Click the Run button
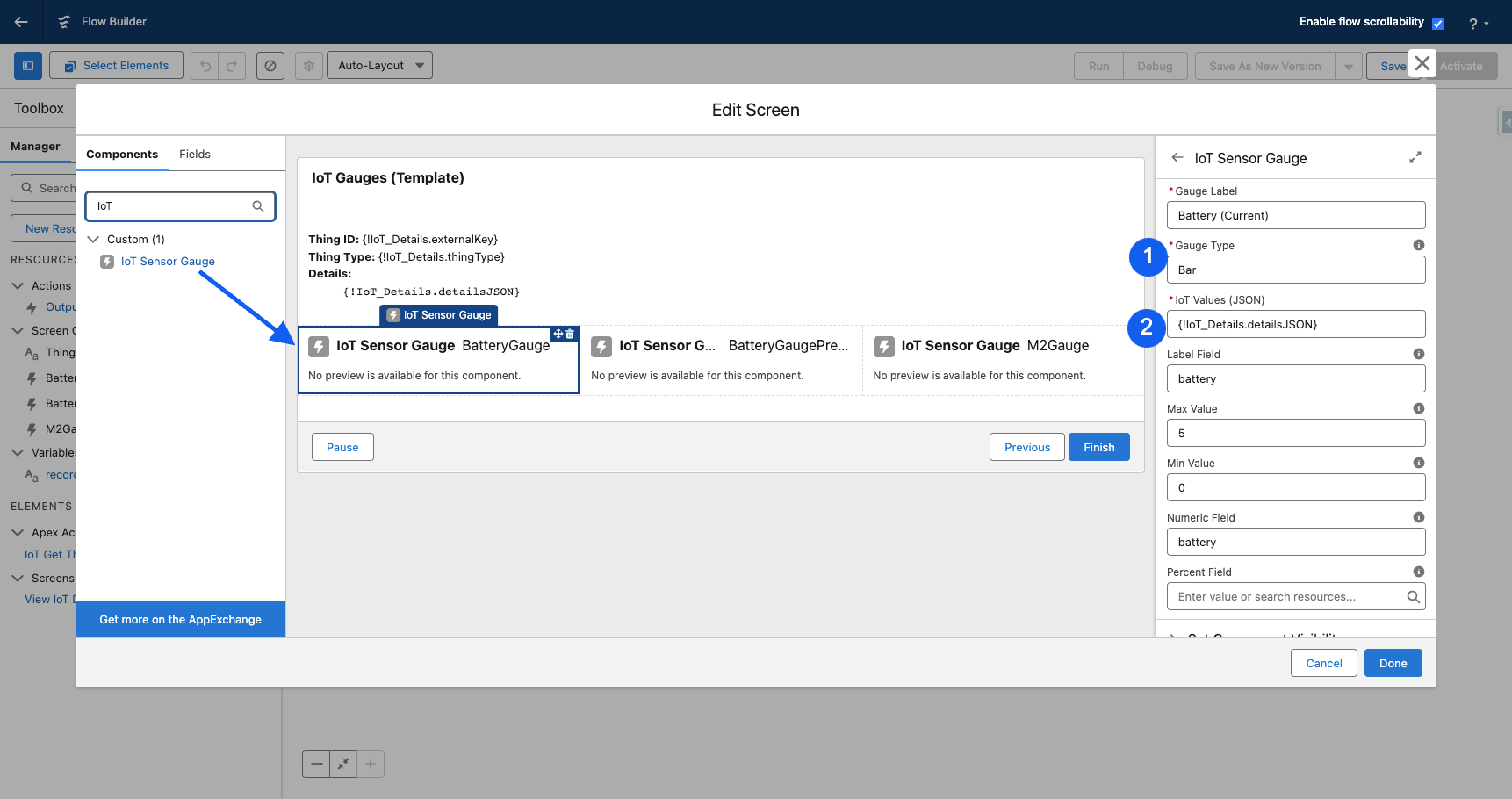This screenshot has width=1512, height=799. (x=1098, y=66)
